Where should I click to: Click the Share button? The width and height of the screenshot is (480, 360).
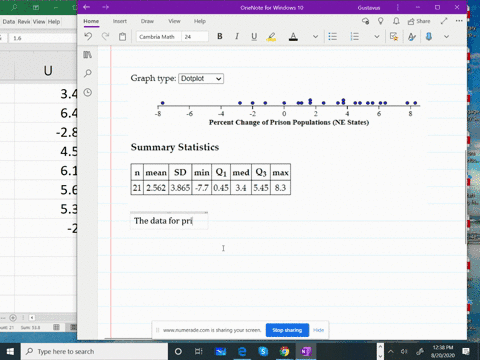(x=419, y=21)
